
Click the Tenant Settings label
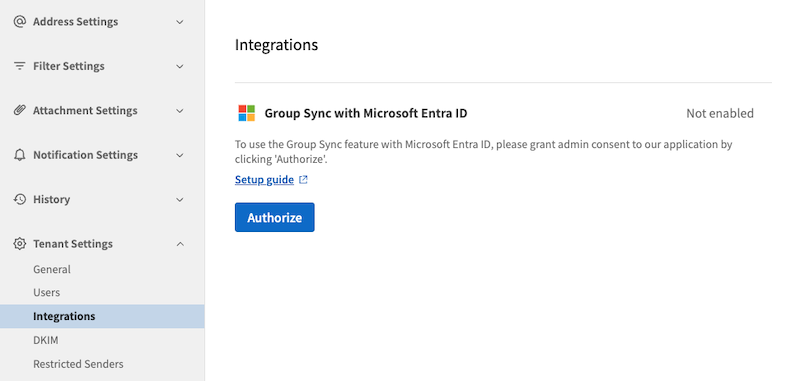point(73,243)
